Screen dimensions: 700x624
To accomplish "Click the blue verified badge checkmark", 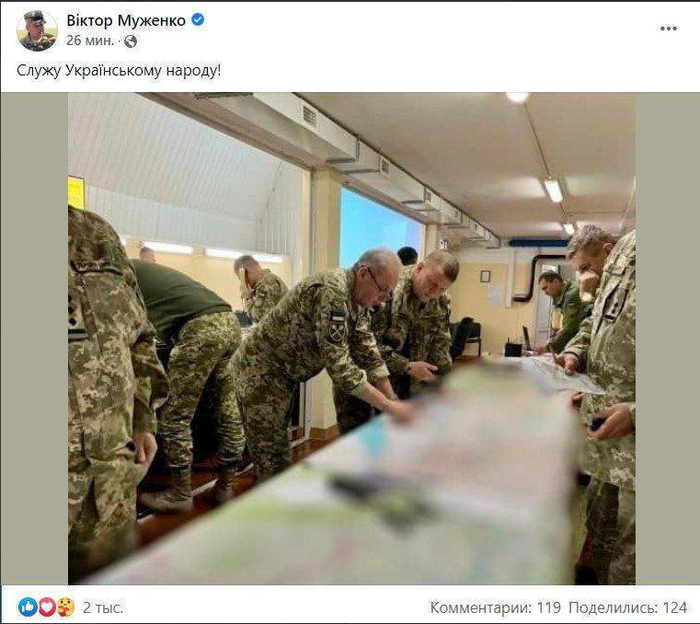I will (x=198, y=20).
